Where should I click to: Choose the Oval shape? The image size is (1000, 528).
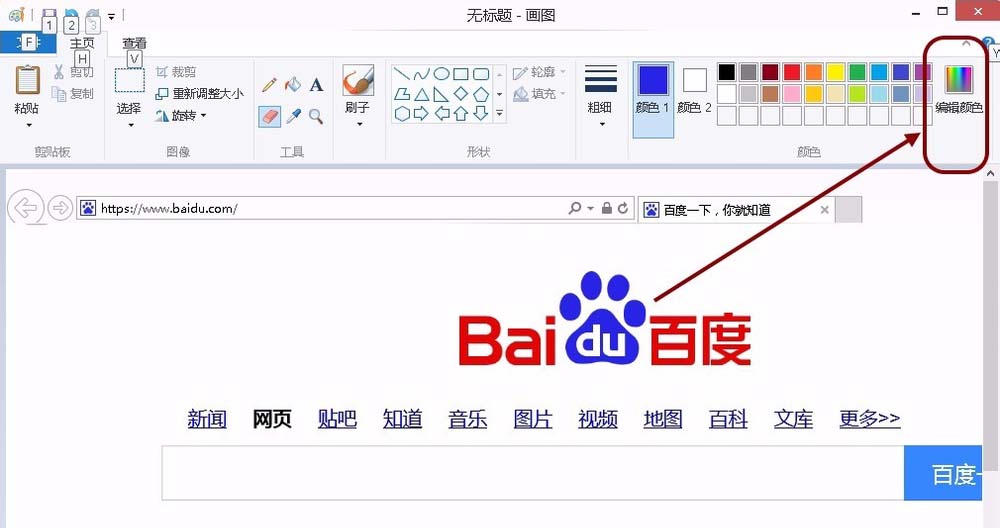pyautogui.click(x=441, y=74)
